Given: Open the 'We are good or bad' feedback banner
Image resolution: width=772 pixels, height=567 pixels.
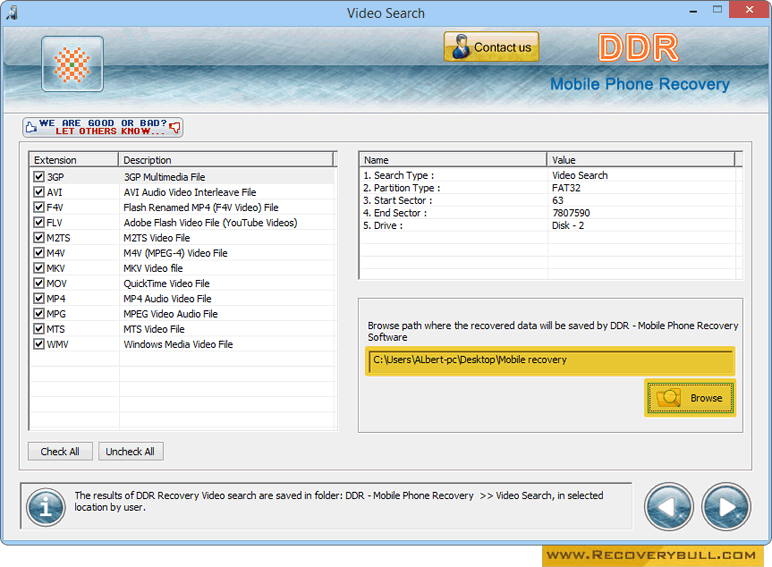Looking at the screenshot, I should [102, 127].
